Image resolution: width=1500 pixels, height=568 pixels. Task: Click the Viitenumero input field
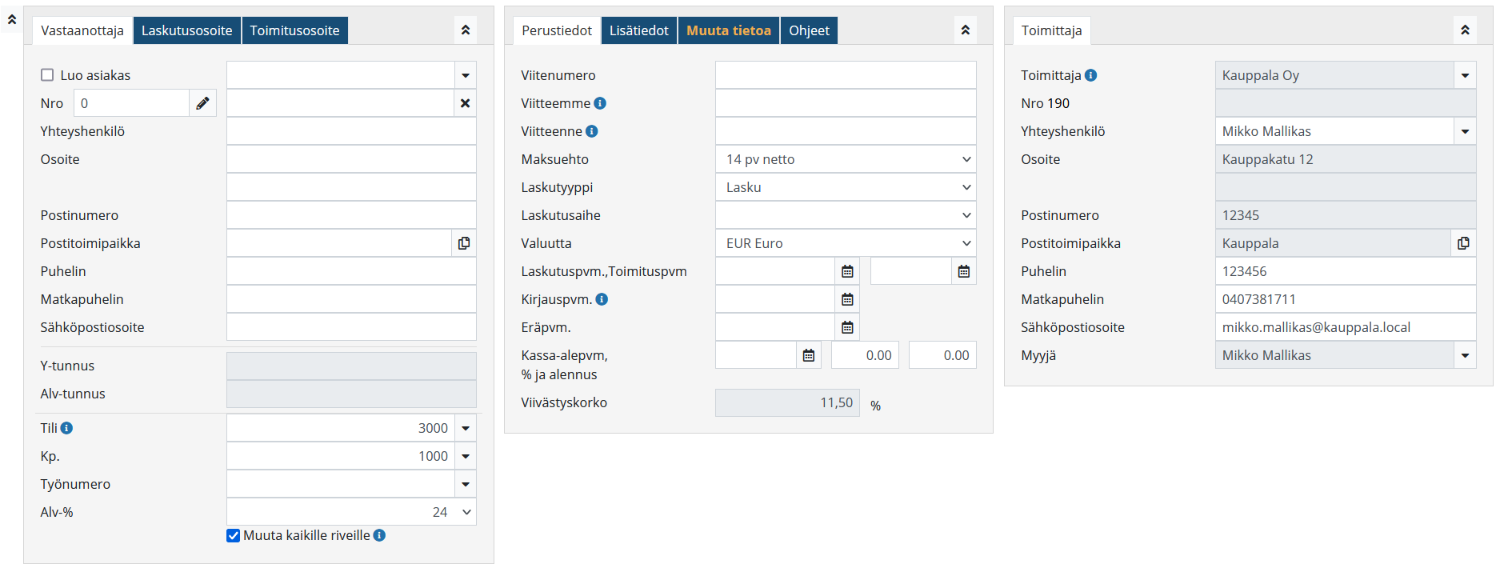pyautogui.click(x=845, y=75)
